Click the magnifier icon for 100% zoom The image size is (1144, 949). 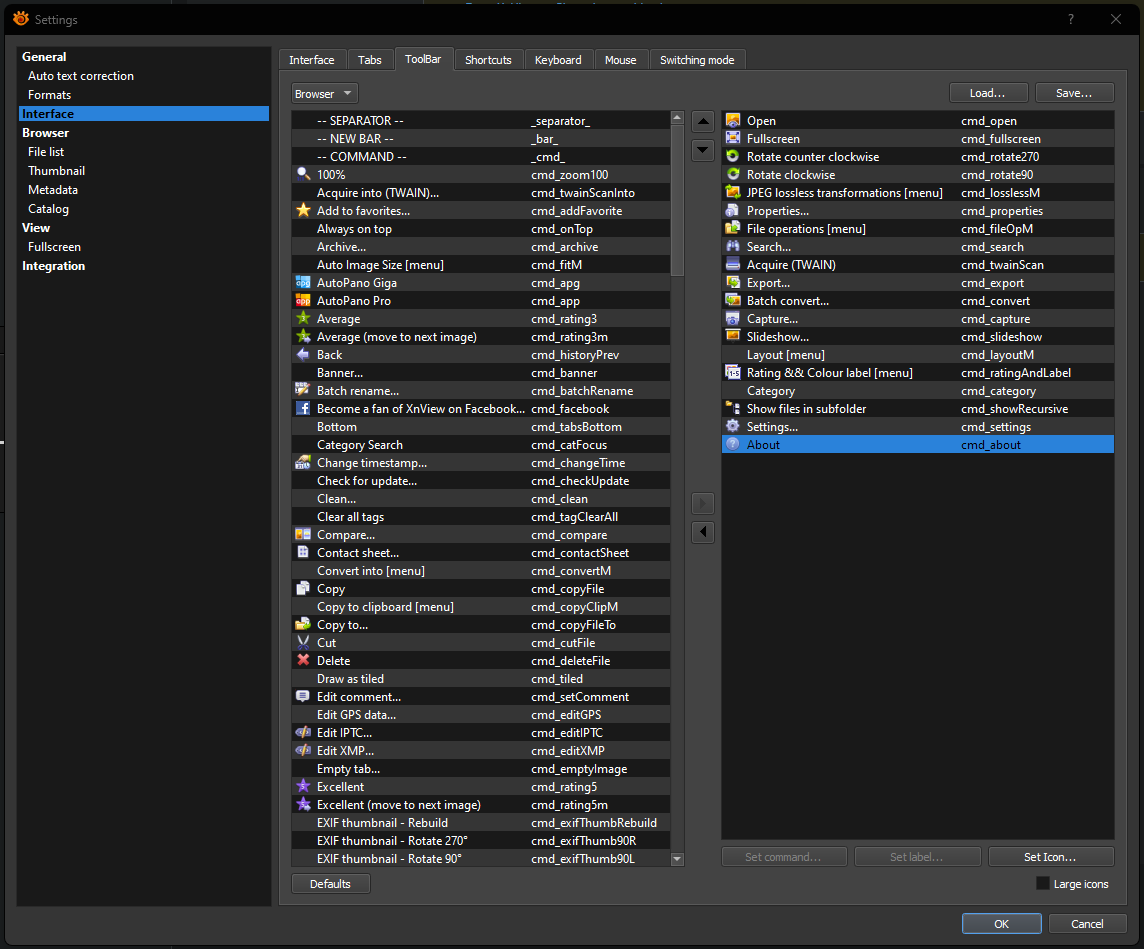click(x=303, y=174)
